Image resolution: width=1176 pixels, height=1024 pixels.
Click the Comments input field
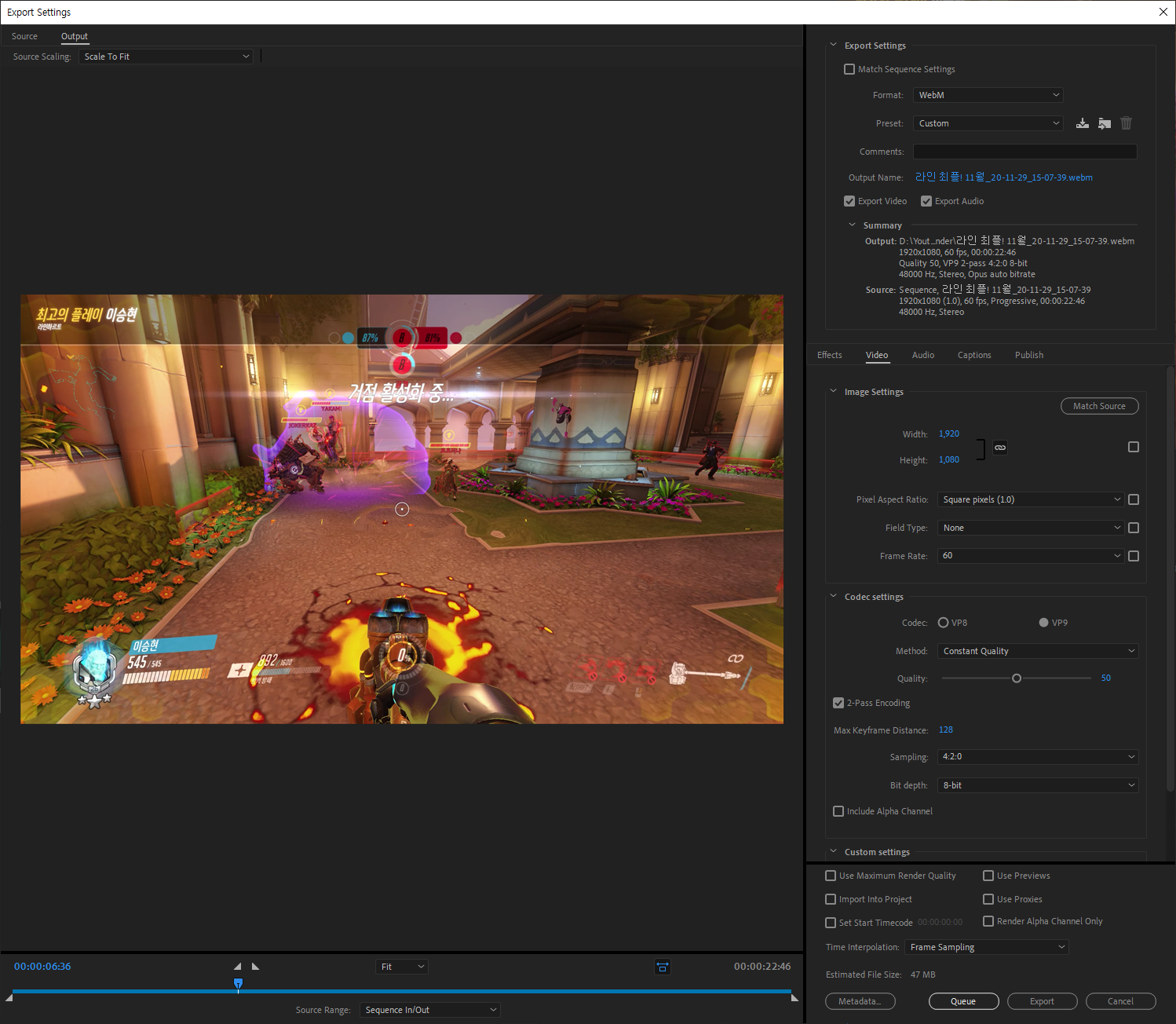point(1025,152)
